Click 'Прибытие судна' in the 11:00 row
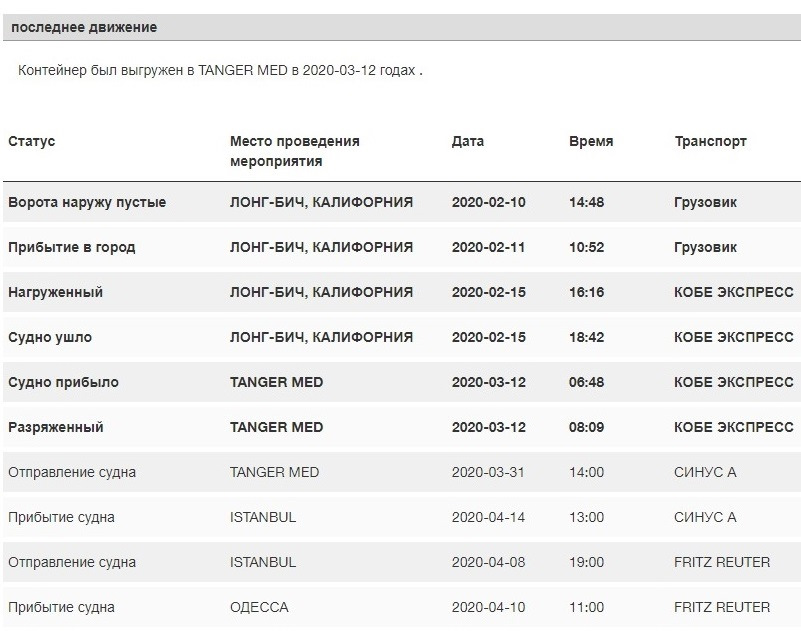The height and width of the screenshot is (631, 801). coord(61,607)
